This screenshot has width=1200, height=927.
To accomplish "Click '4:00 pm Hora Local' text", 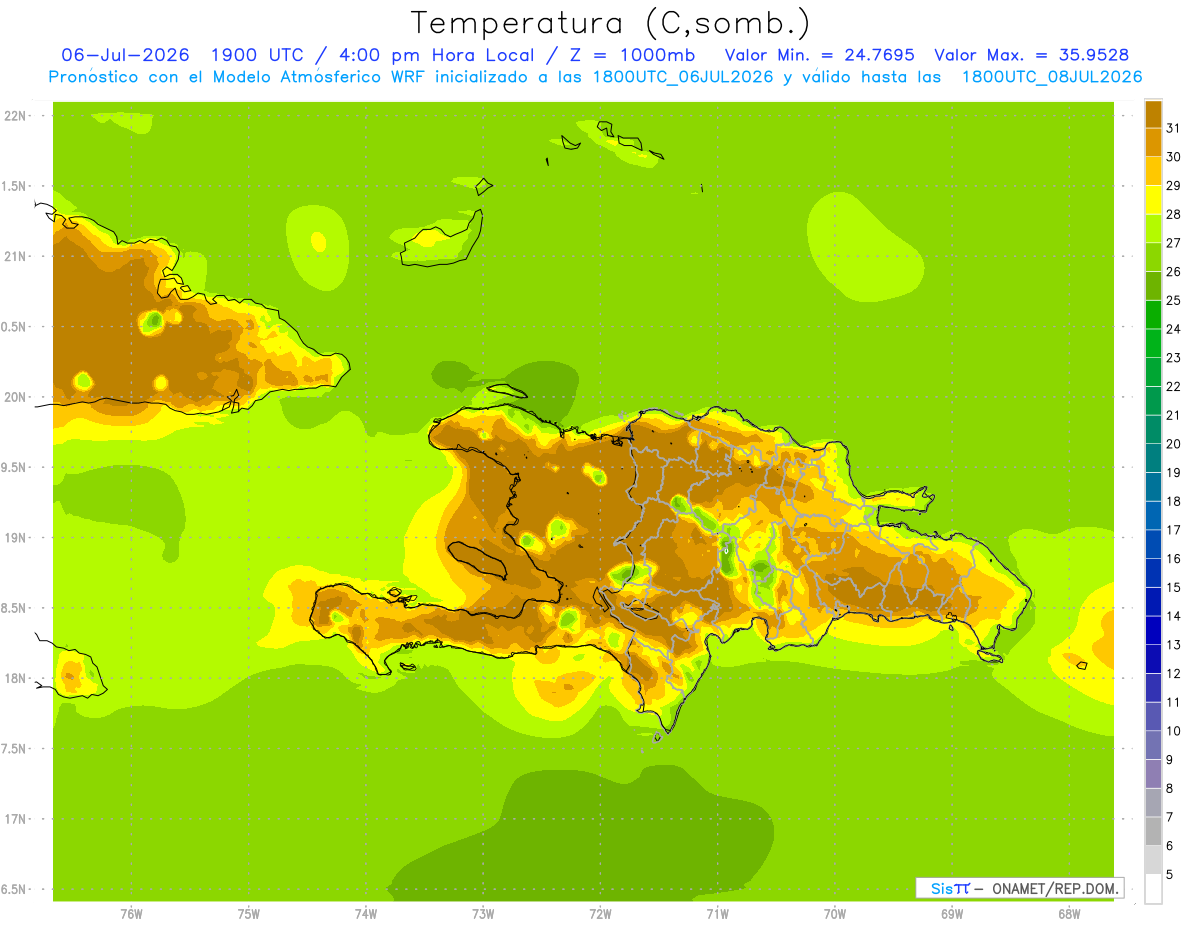I will [x=439, y=55].
